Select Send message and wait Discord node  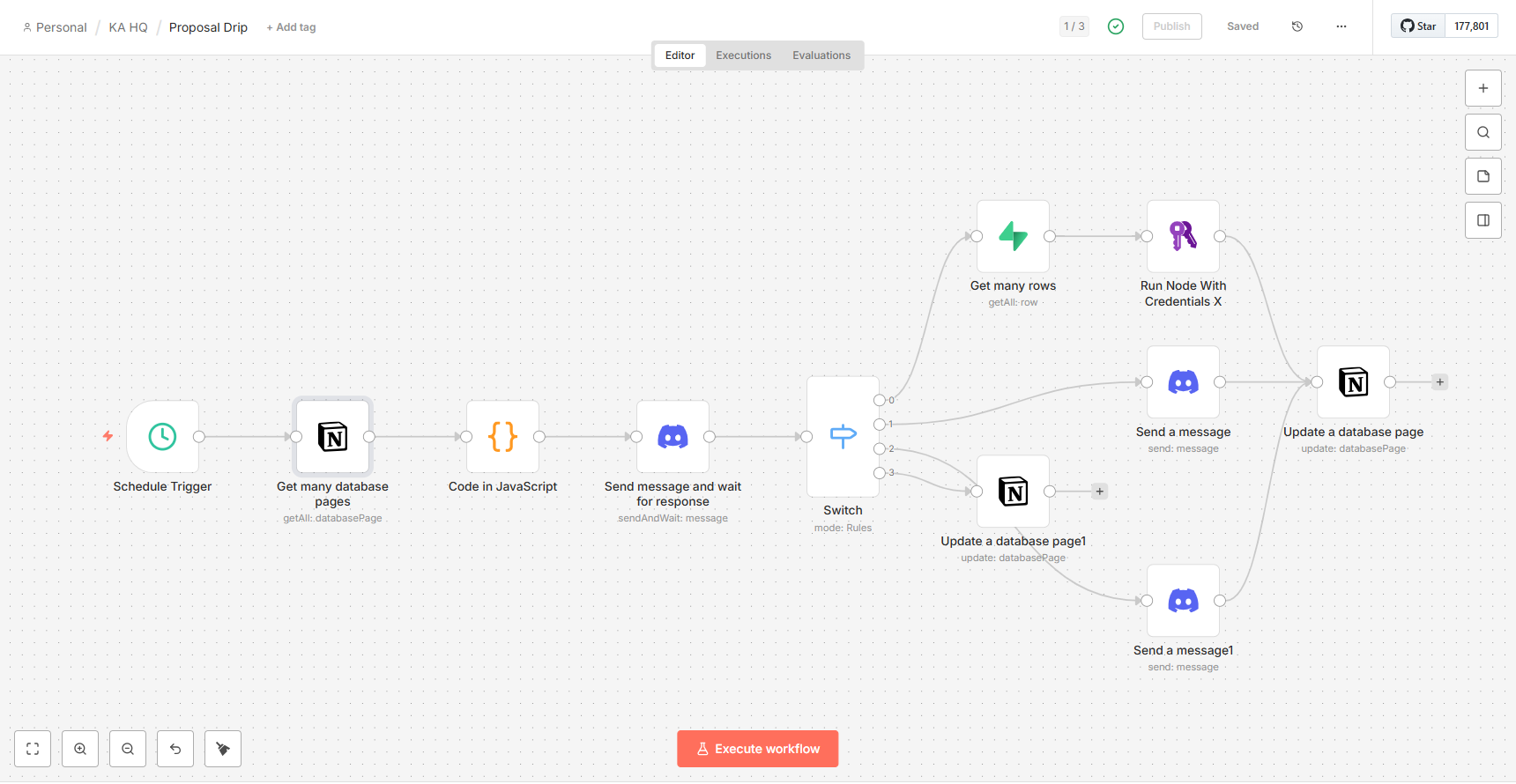coord(673,437)
